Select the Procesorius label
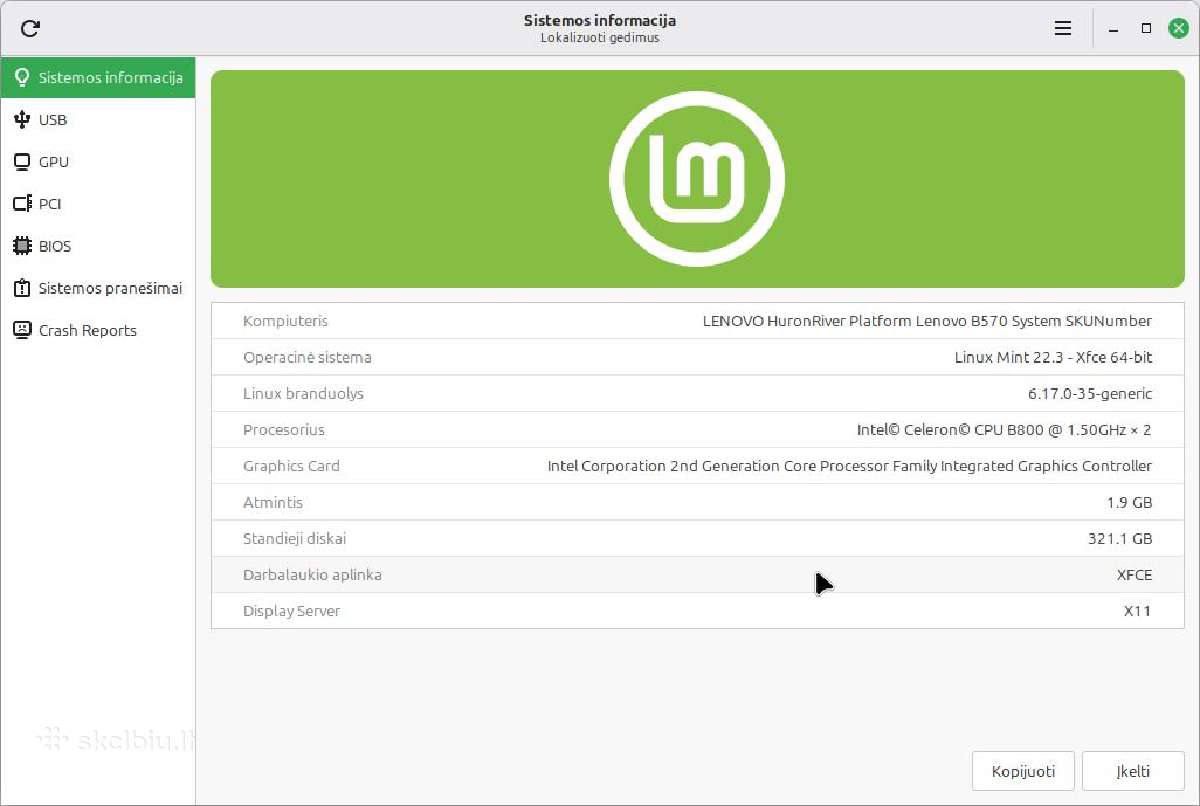This screenshot has height=806, width=1200. (x=283, y=430)
